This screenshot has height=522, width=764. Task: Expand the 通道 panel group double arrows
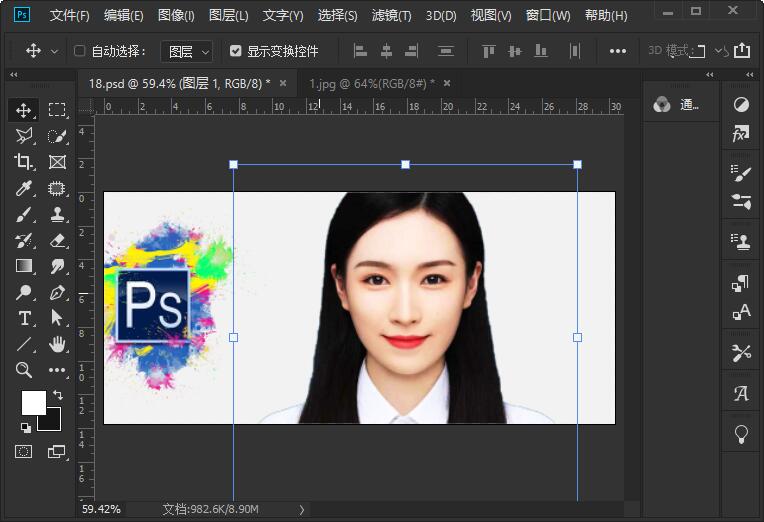709,75
